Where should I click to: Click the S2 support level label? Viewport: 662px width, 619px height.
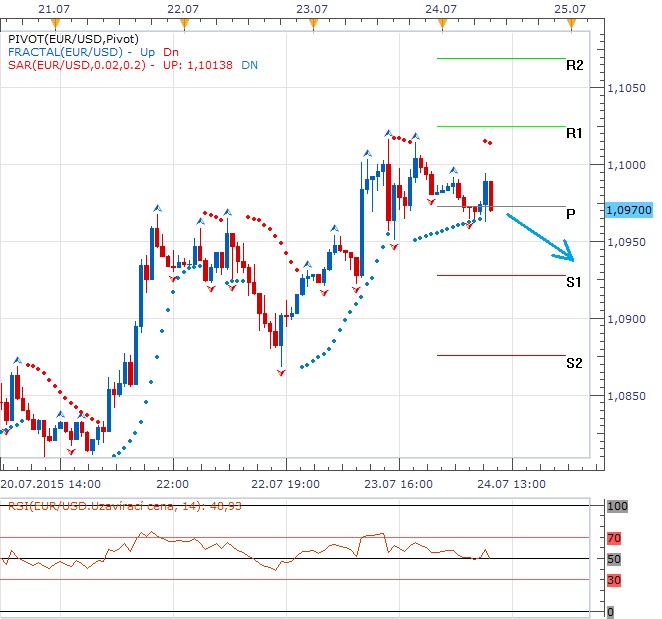coord(573,363)
